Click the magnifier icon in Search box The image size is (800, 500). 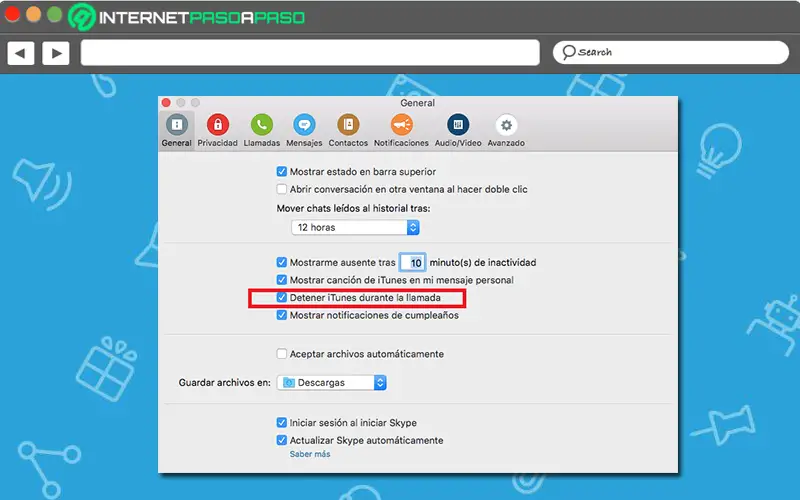coord(568,52)
